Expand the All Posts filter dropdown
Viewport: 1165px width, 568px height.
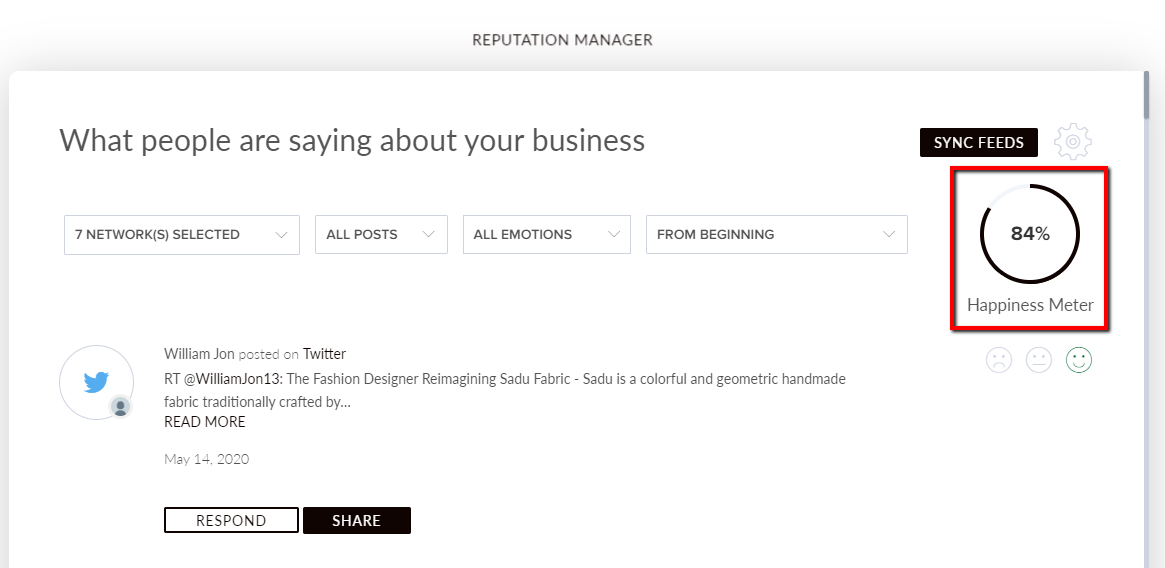tap(380, 235)
